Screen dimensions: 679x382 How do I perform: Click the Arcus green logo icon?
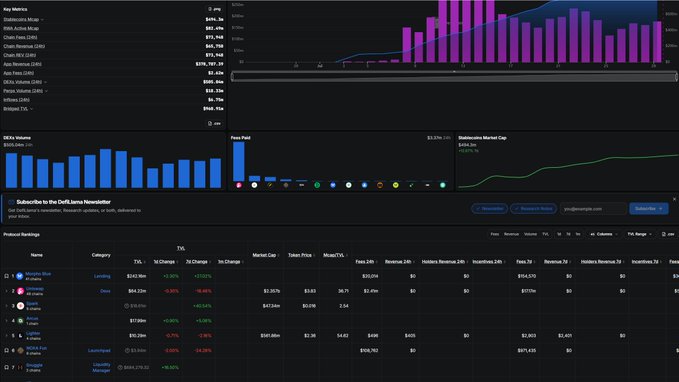coord(20,321)
